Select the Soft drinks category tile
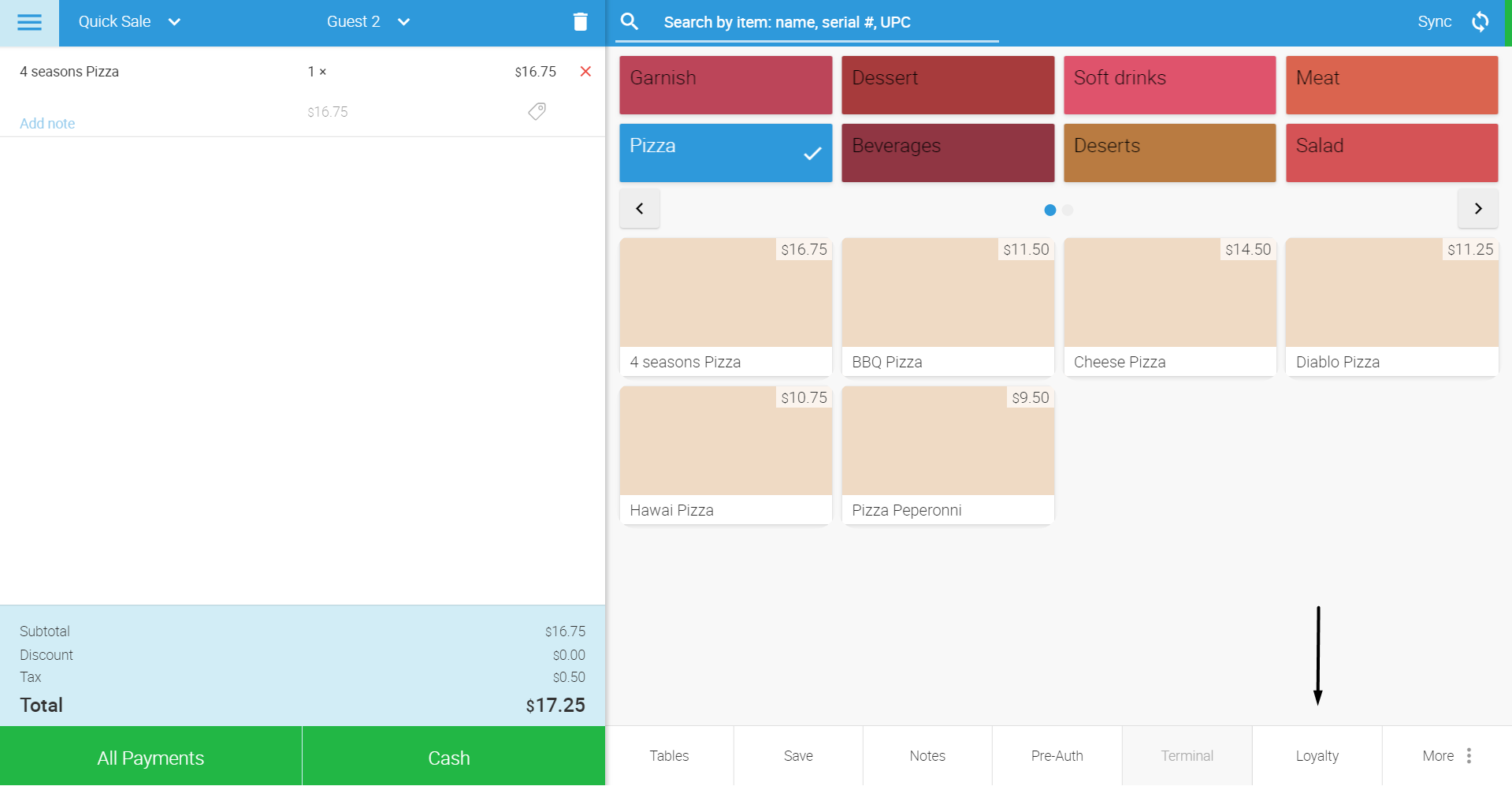Image resolution: width=1512 pixels, height=786 pixels. point(1169,85)
